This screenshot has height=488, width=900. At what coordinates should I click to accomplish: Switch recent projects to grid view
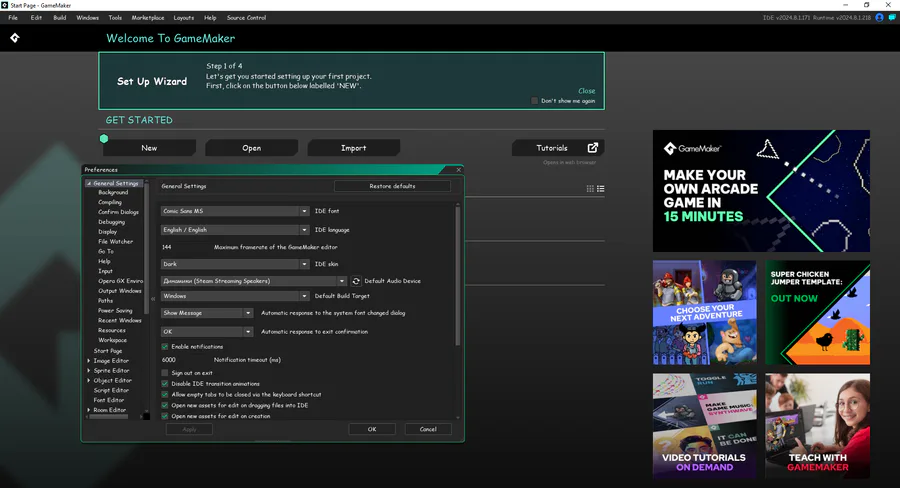pyautogui.click(x=590, y=188)
